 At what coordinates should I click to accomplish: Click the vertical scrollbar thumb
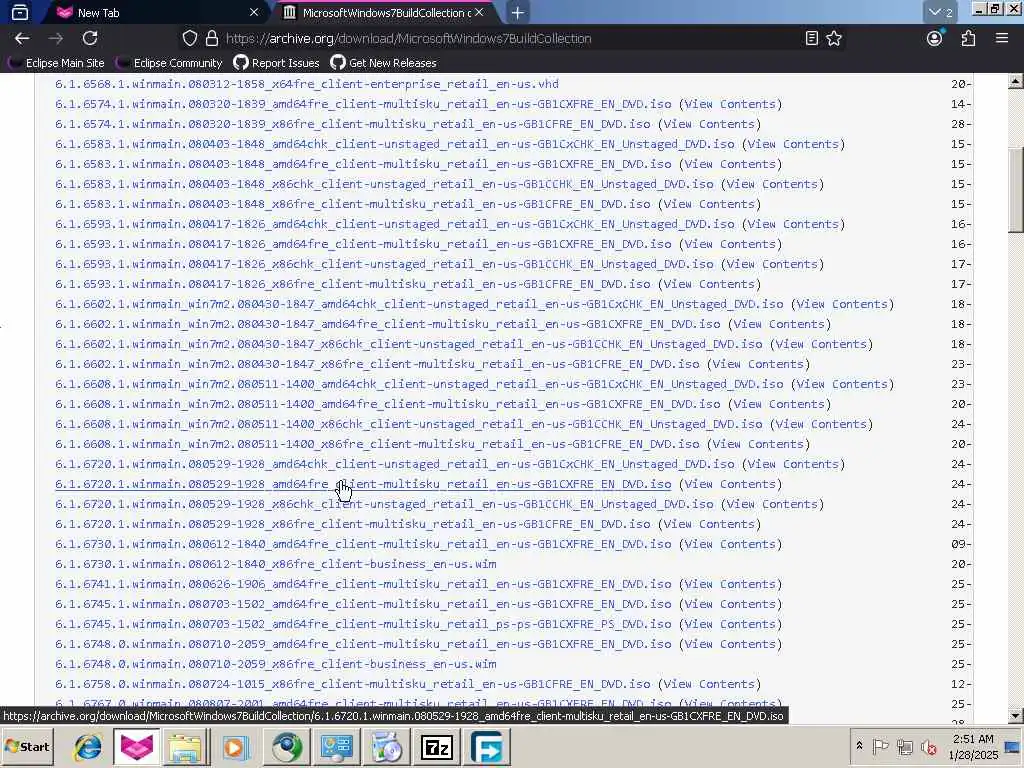1015,189
